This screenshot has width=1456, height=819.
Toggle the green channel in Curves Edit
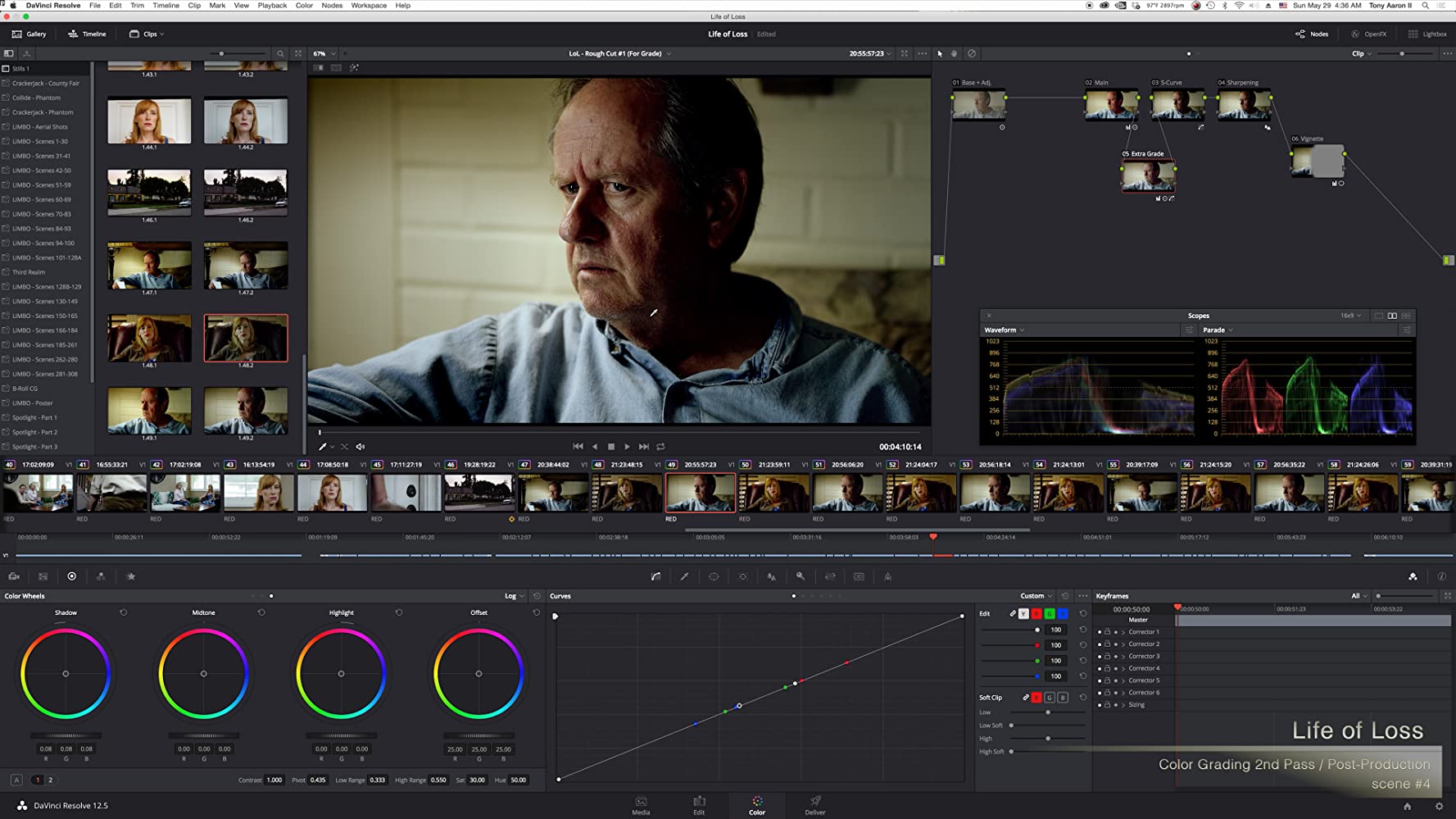point(1049,614)
